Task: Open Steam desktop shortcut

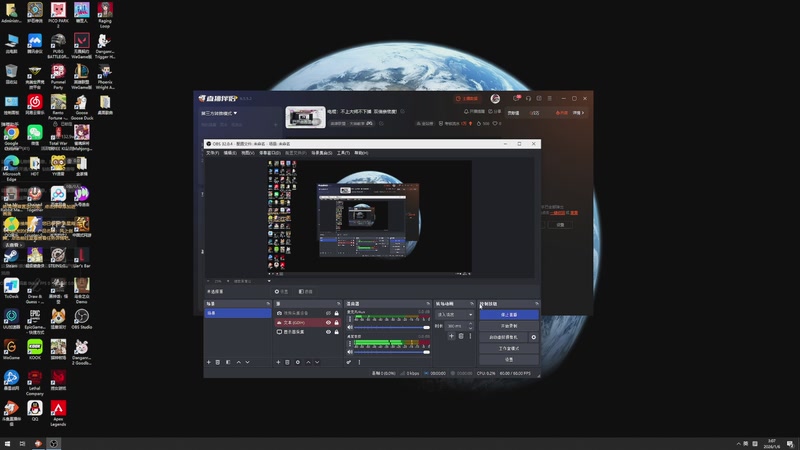Action: tap(11, 258)
